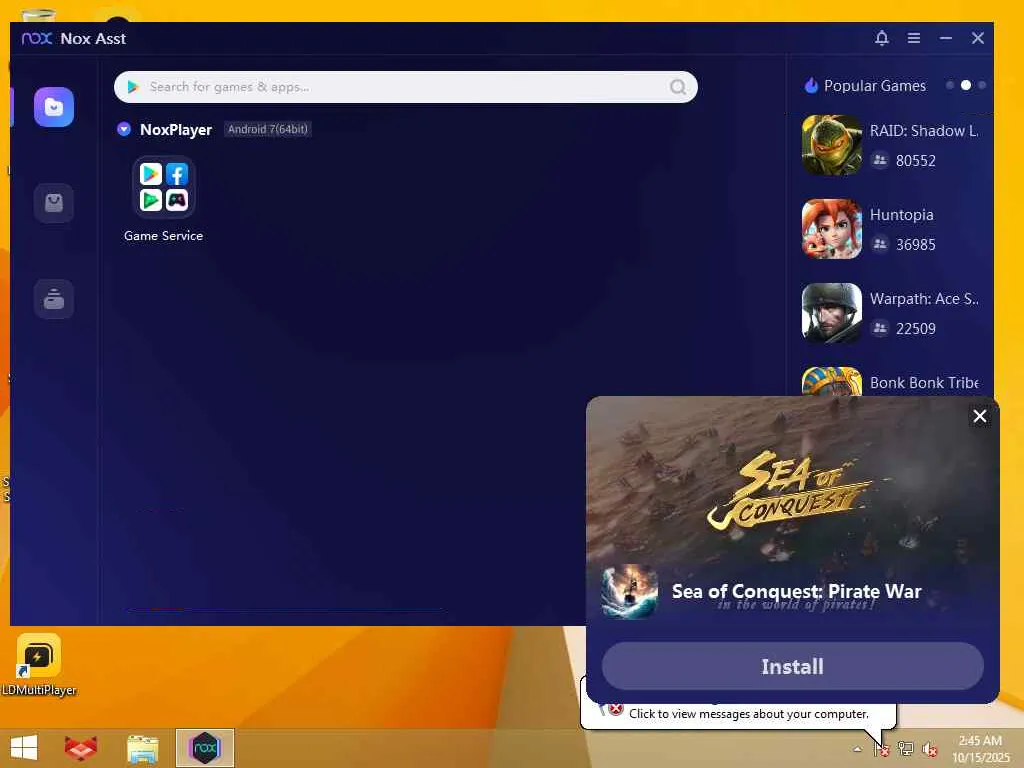
Task: Open File Explorer from taskbar
Action: (x=142, y=748)
